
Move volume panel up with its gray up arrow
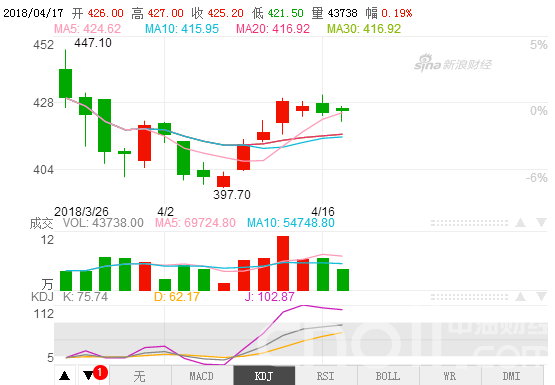(x=520, y=223)
